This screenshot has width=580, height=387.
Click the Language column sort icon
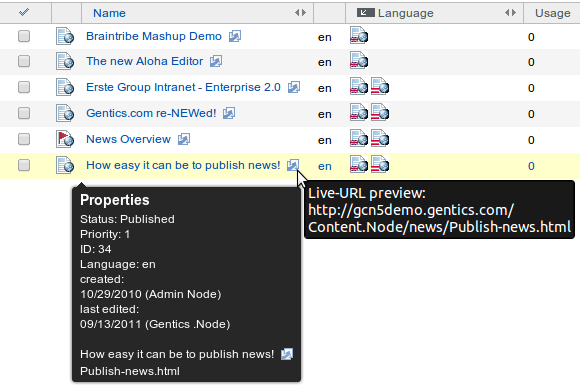(366, 13)
